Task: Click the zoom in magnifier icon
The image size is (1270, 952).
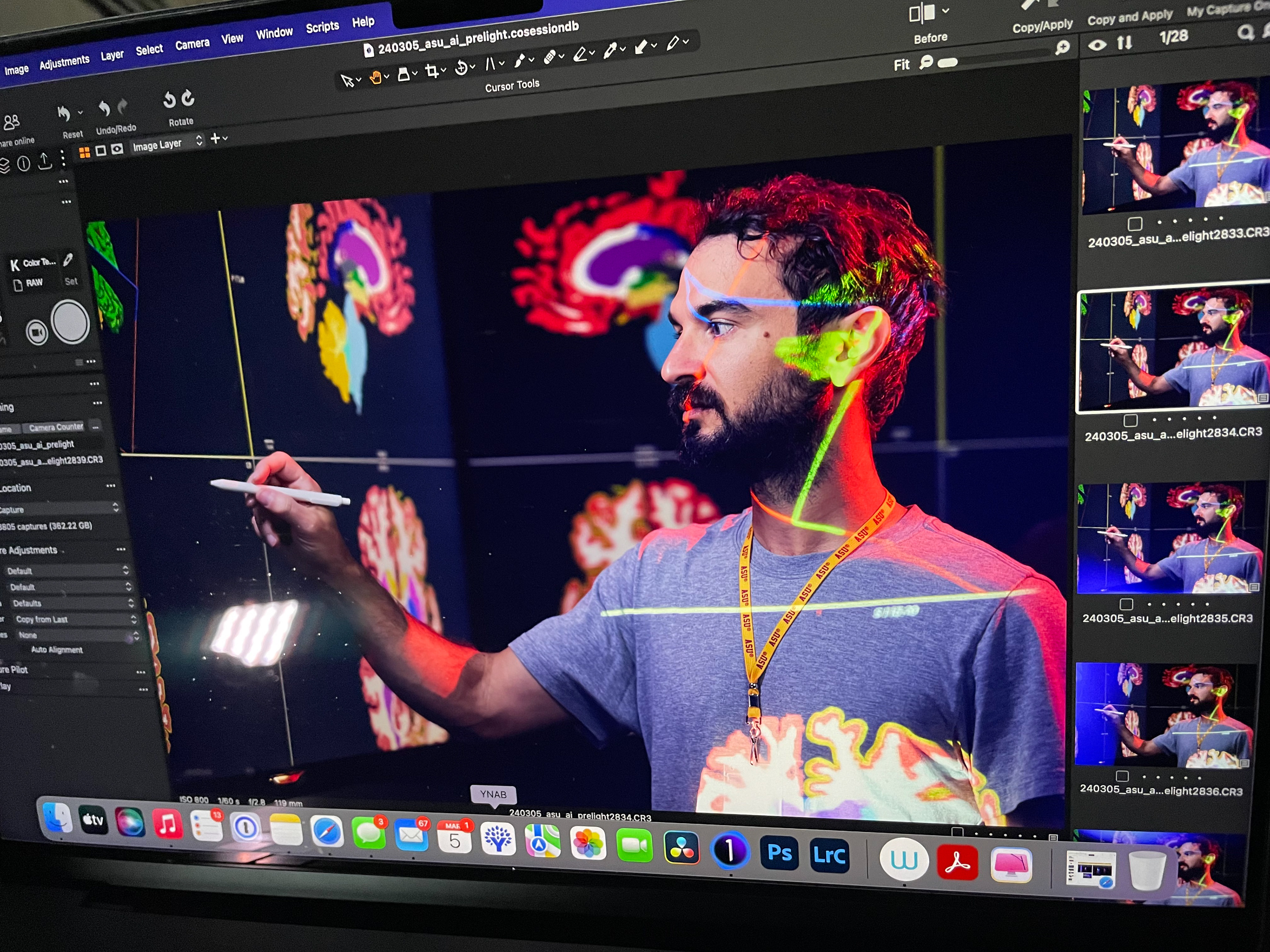Action: click(x=1062, y=48)
